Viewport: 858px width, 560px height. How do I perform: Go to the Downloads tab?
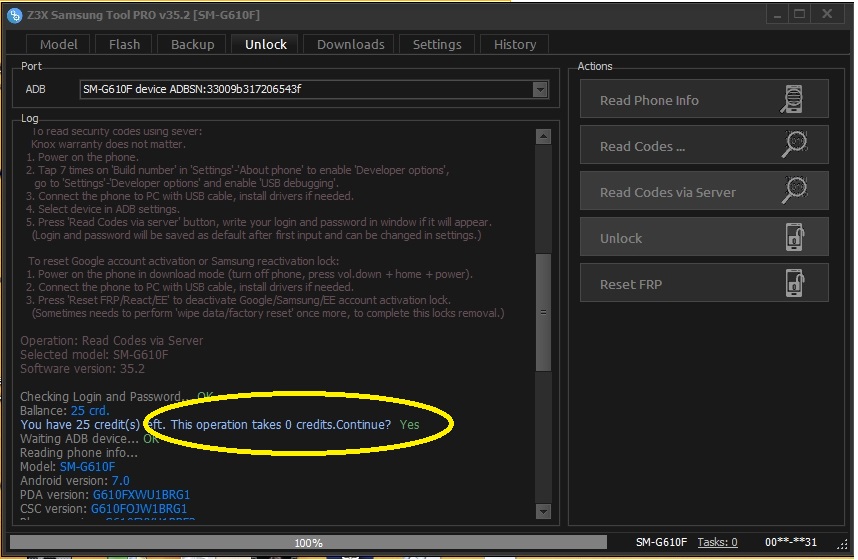point(350,44)
